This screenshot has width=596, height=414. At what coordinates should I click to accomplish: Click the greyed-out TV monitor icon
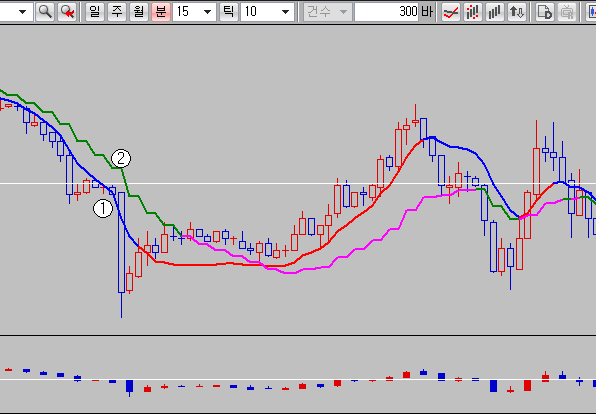pyautogui.click(x=567, y=12)
